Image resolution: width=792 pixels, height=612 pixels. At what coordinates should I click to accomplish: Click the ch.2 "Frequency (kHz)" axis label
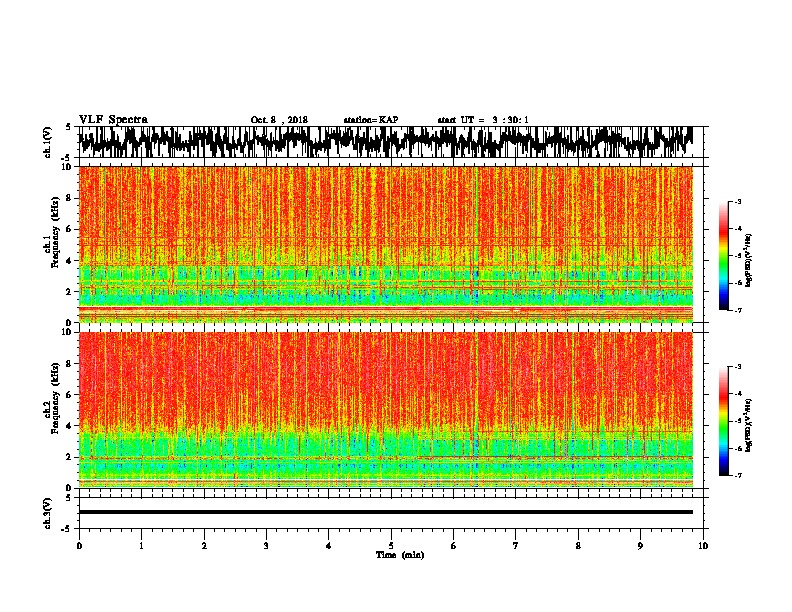[x=55, y=398]
